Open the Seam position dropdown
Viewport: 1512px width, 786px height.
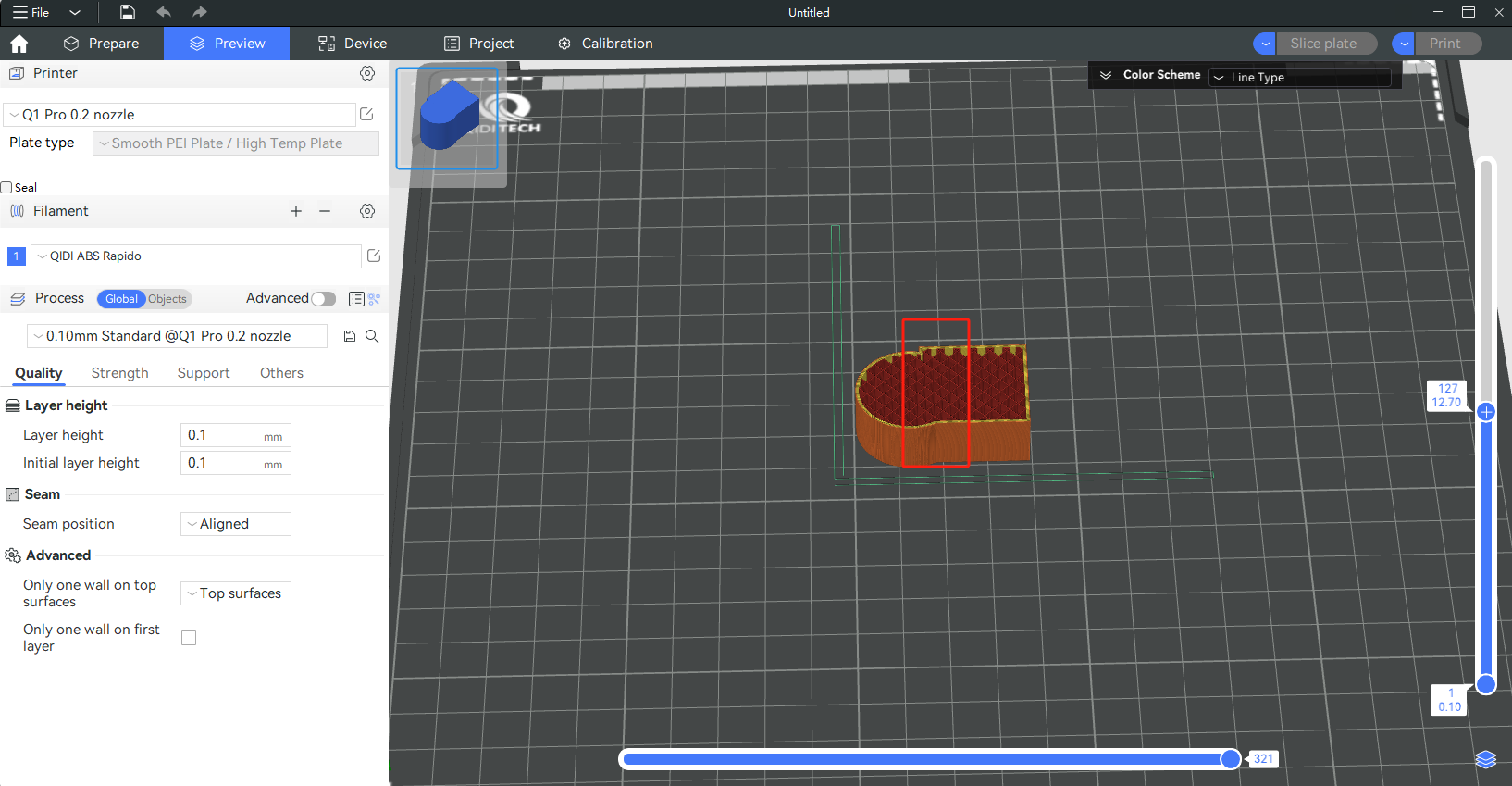[x=235, y=524]
